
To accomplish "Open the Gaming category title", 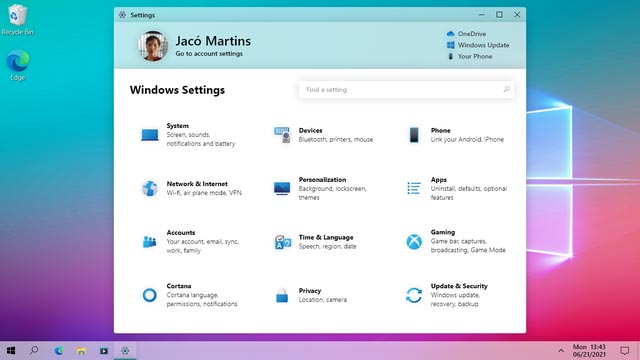I will click(x=443, y=232).
